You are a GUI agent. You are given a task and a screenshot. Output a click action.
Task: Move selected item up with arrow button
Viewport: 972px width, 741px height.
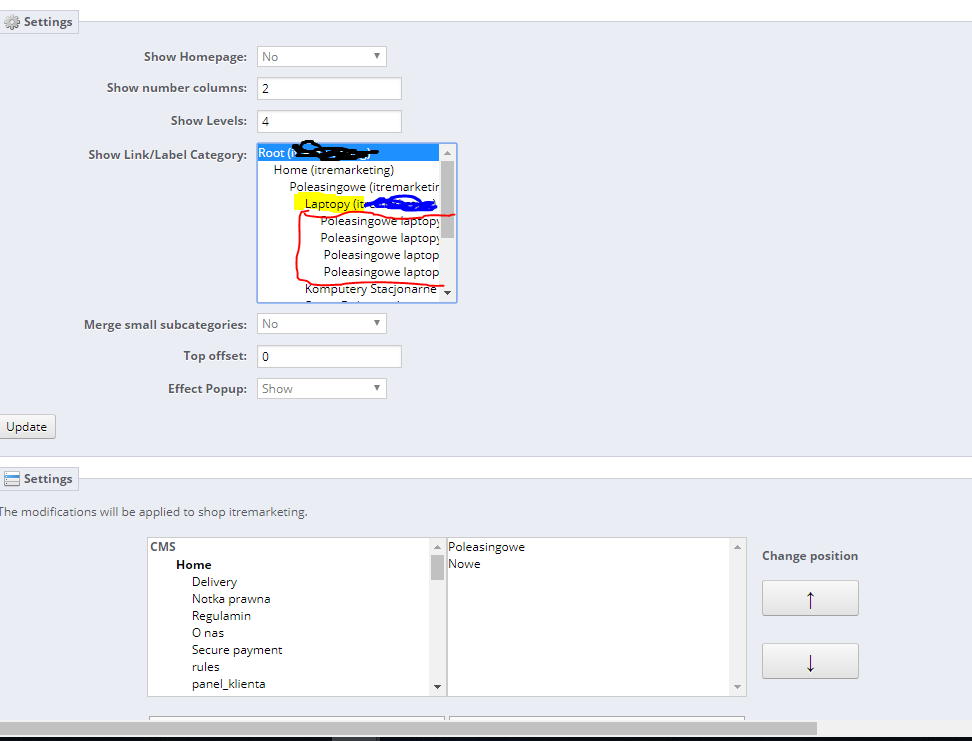coord(810,598)
